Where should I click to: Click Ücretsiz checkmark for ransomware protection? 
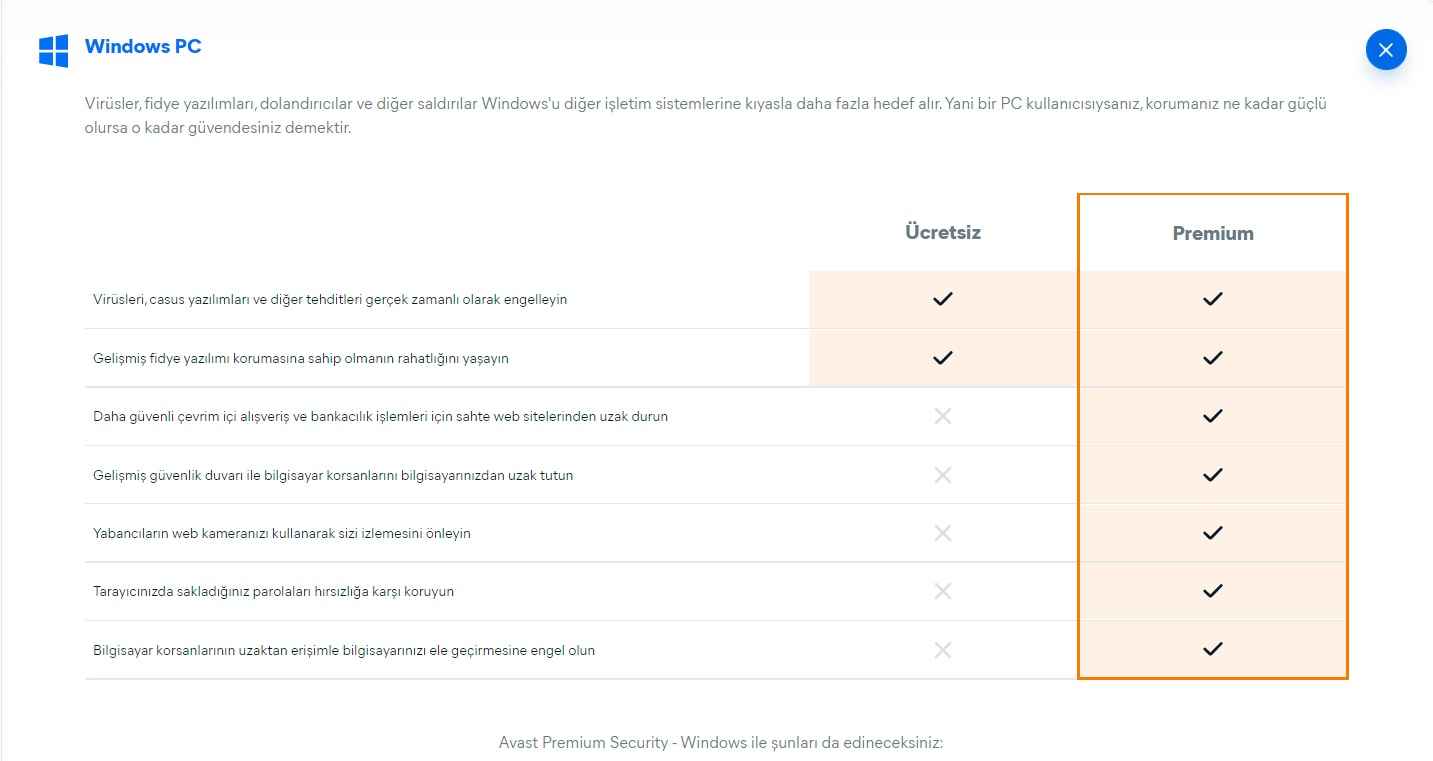tap(942, 357)
